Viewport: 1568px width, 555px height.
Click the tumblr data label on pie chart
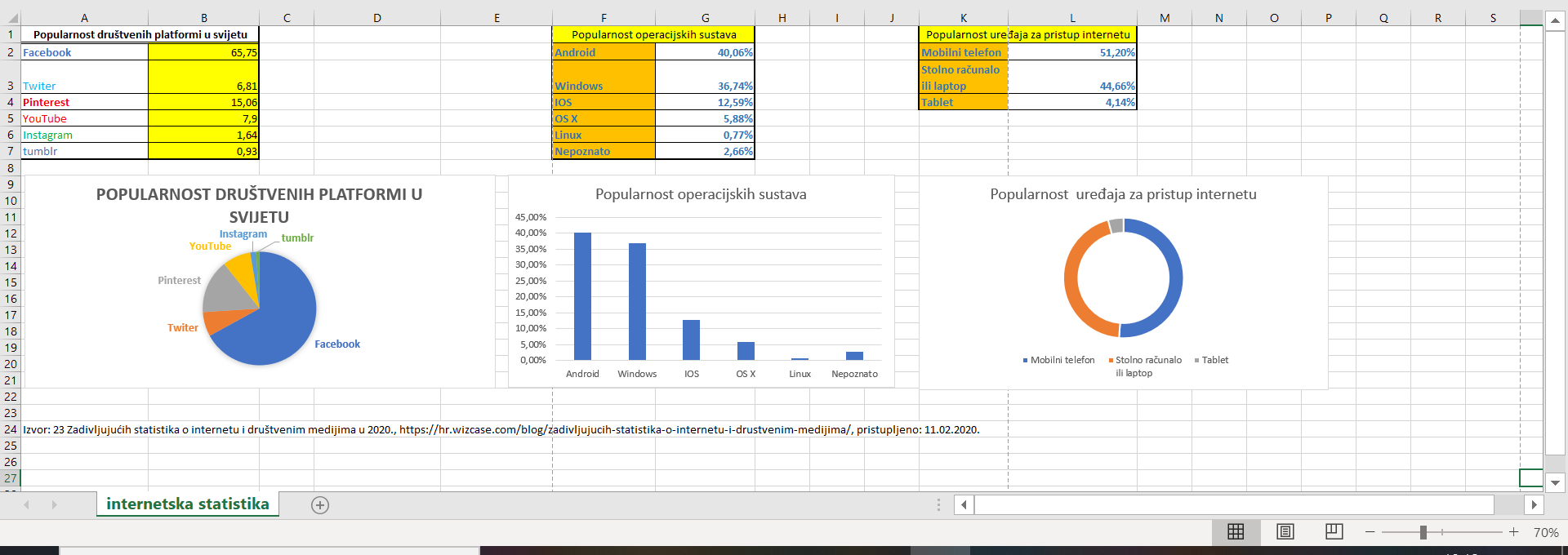[297, 238]
